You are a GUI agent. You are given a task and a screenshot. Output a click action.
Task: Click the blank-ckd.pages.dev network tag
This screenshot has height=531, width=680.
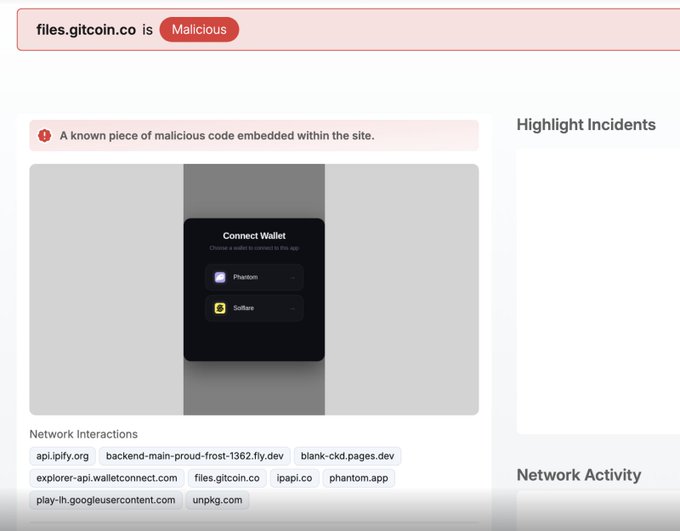tap(347, 456)
